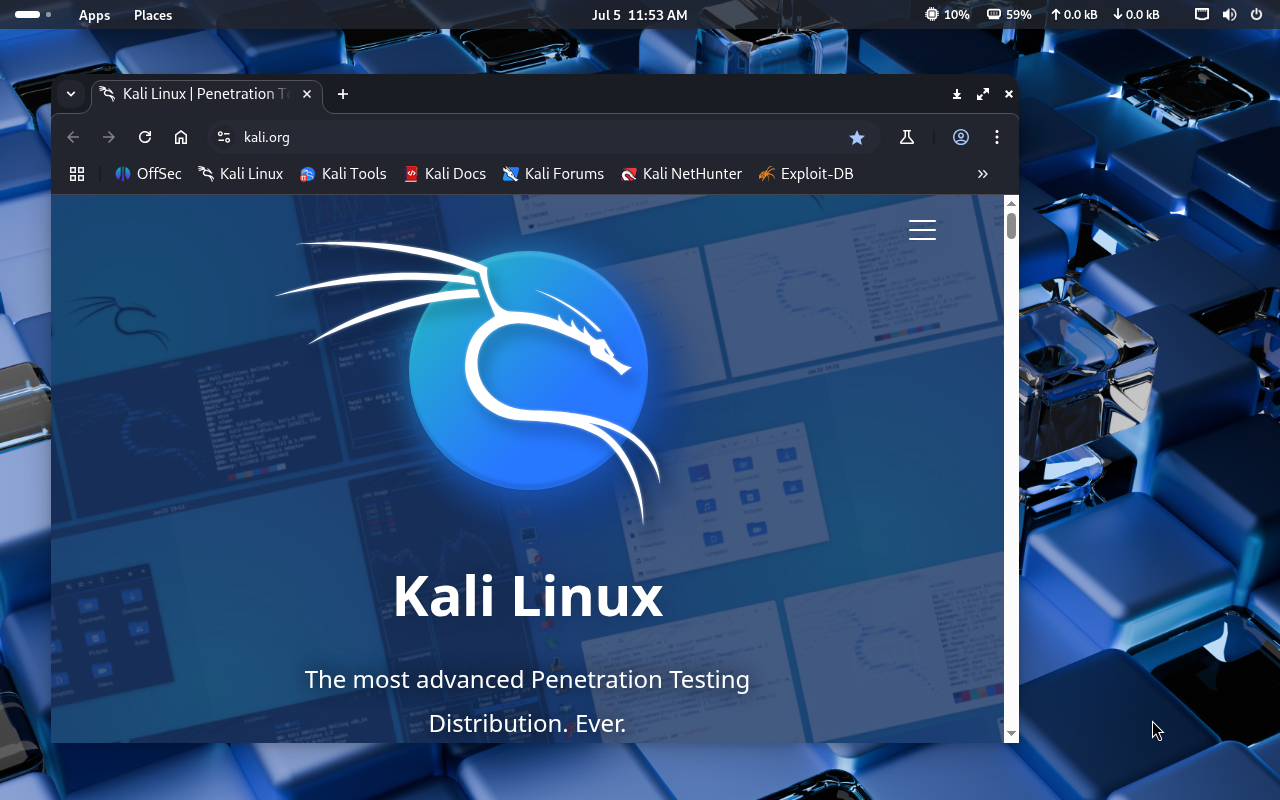1280x800 pixels.
Task: Select the Kali Linux Penetration Testing tab
Action: click(x=206, y=94)
